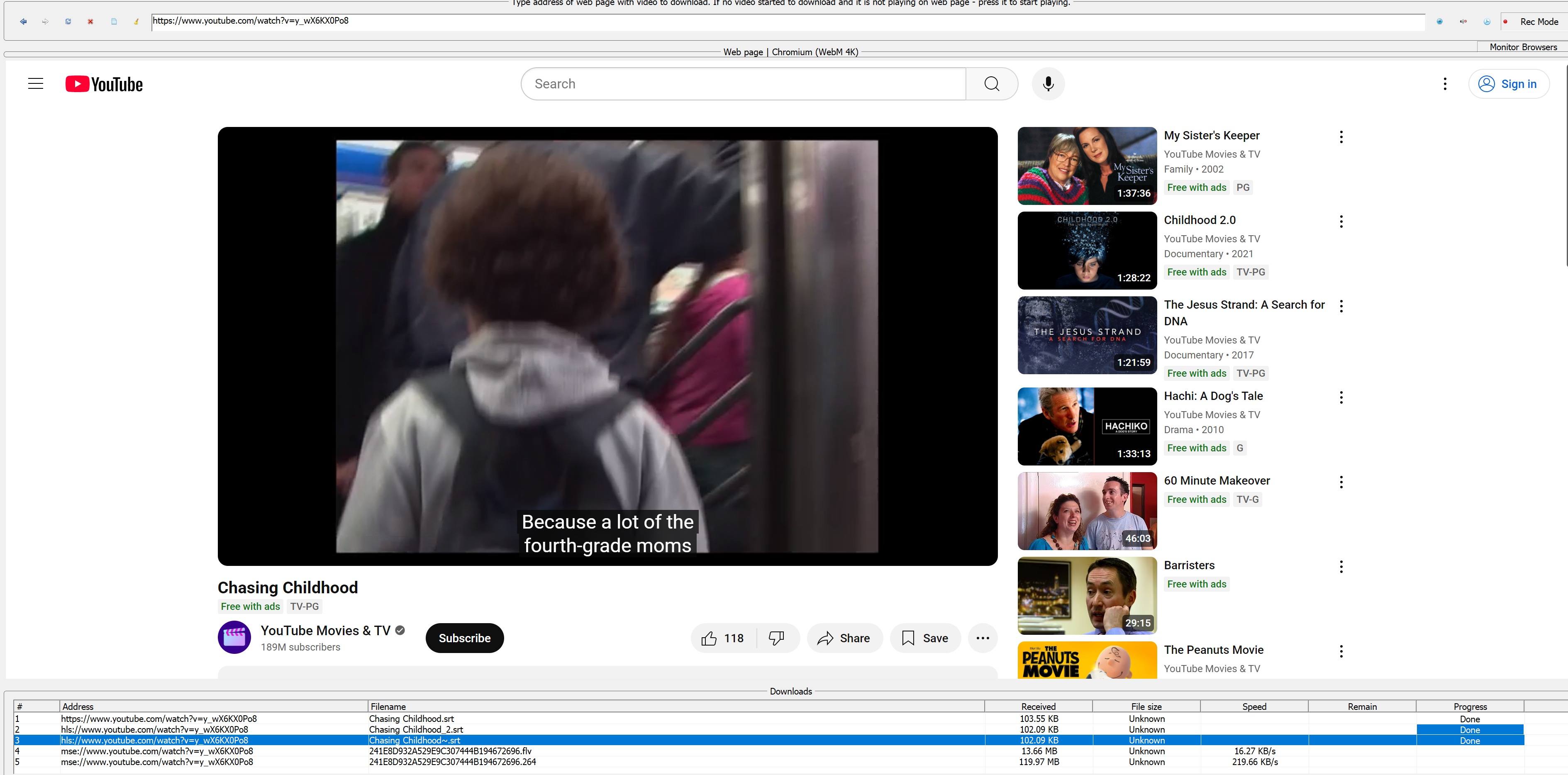Click 60 Minute Makeover title
Screen dimensions: 1568x775
tap(1217, 480)
